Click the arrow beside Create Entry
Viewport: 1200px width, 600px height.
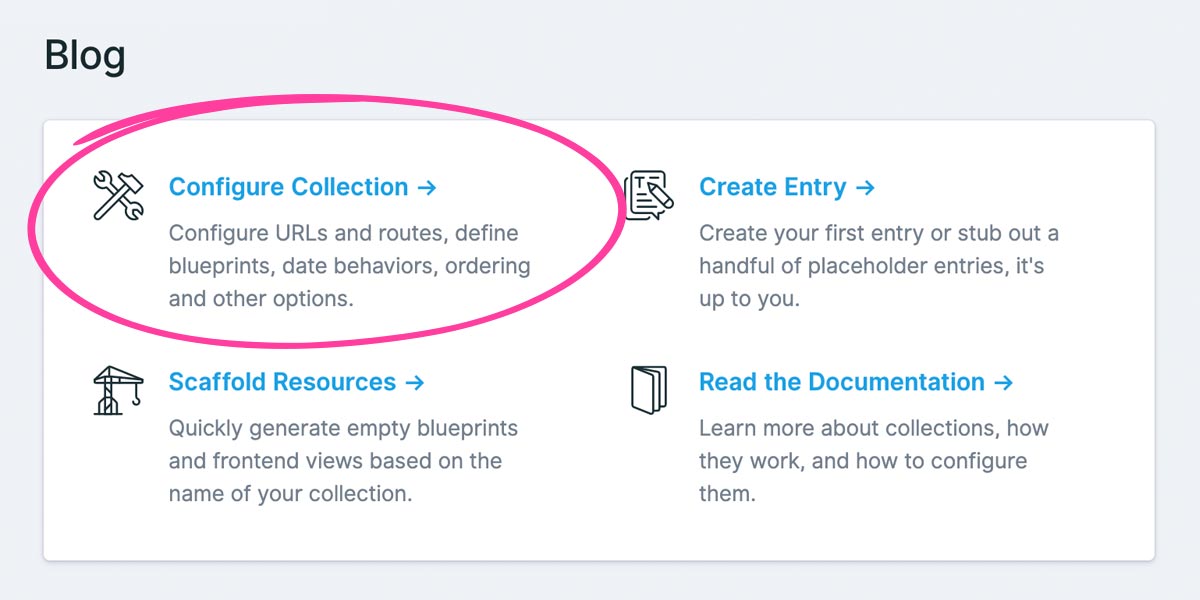pos(863,187)
